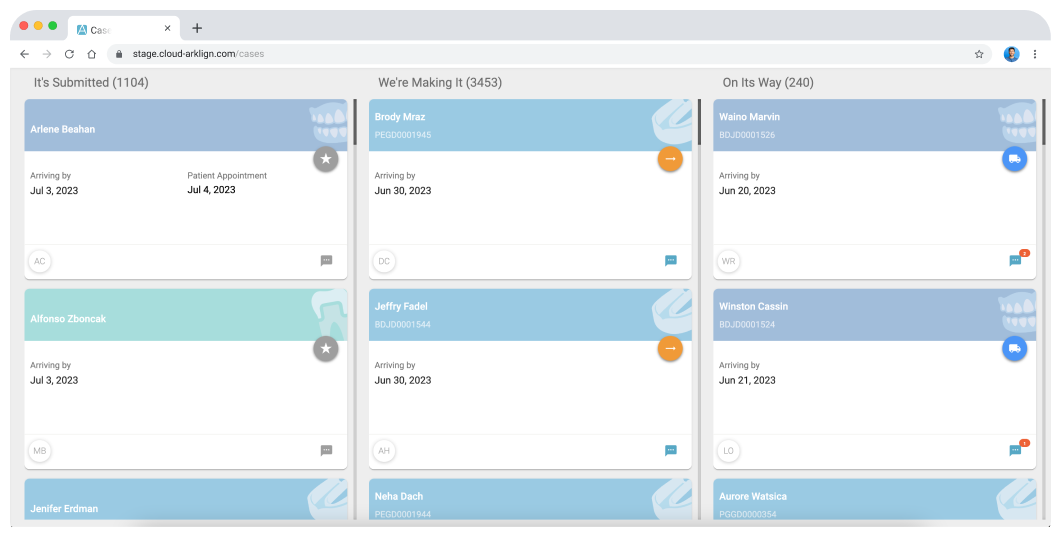Screen dimensions: 1061x557
Task: Open comments on Arlene Beahan card
Action: tap(326, 261)
